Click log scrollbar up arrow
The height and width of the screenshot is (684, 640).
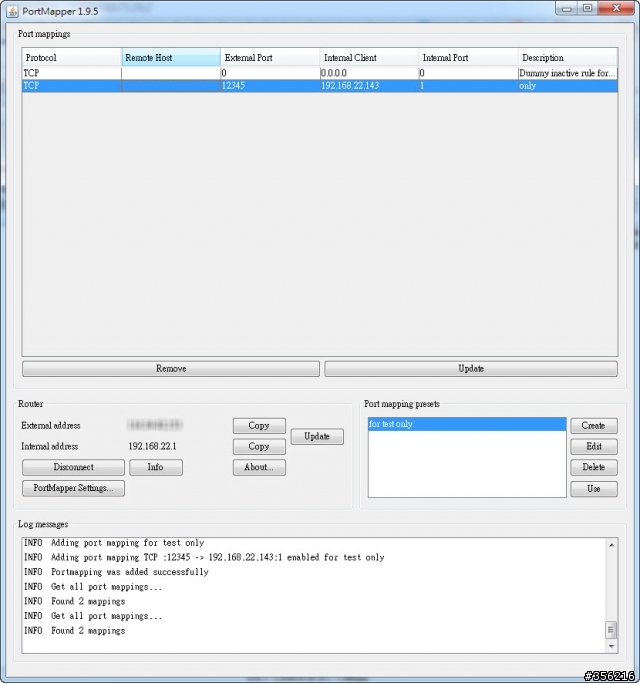(x=611, y=545)
